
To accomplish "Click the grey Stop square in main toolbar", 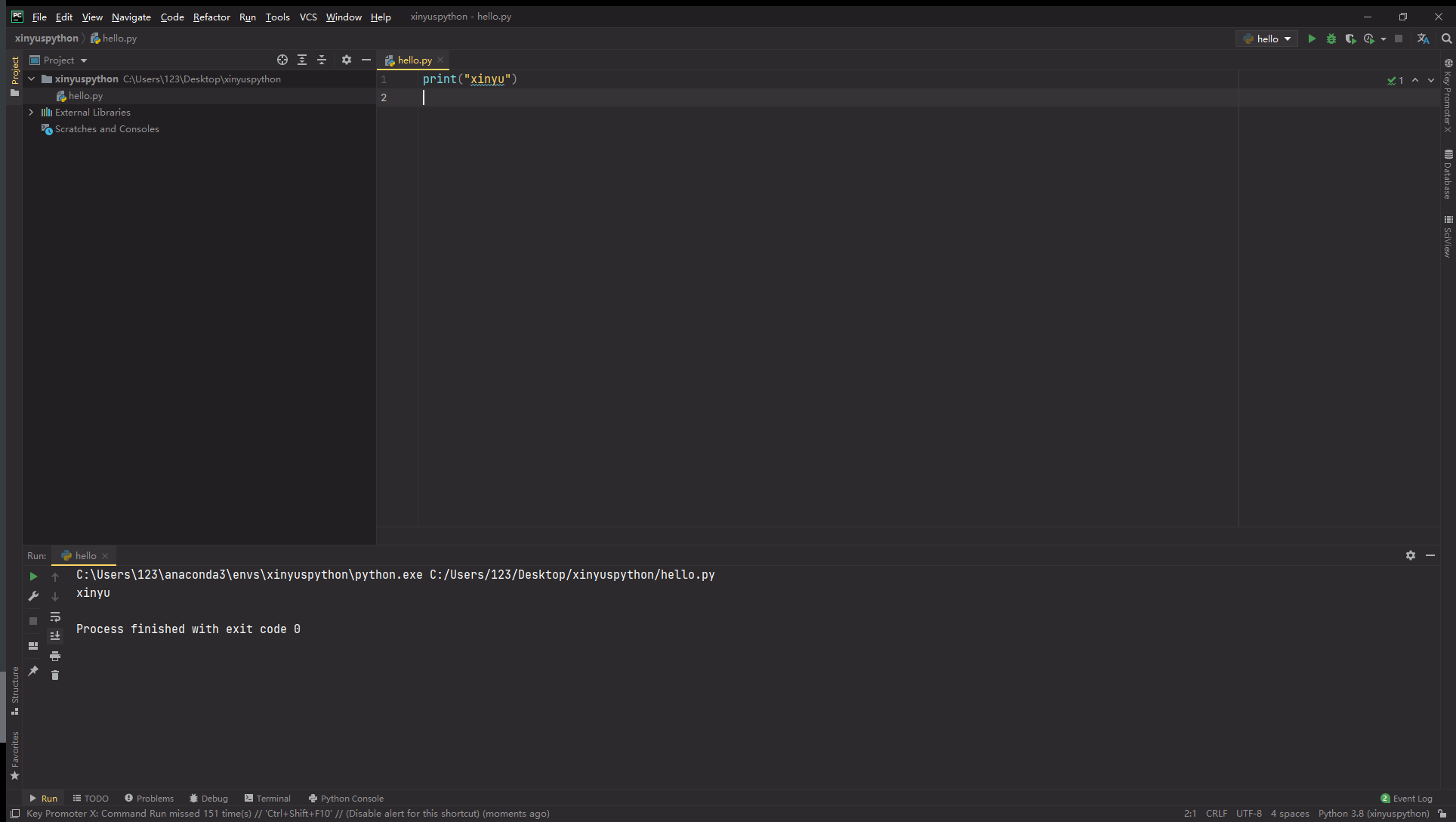I will click(x=1399, y=39).
